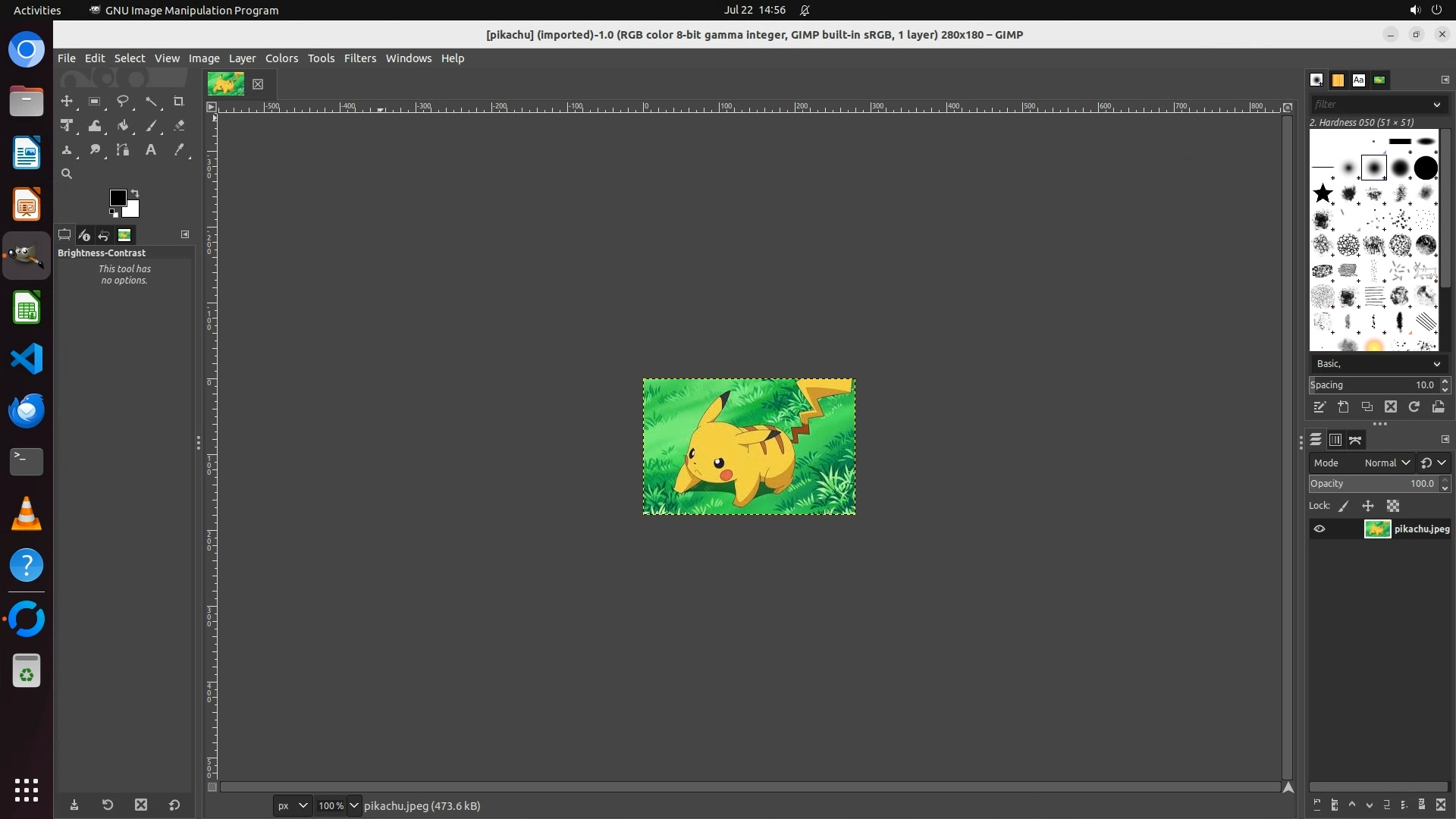Select the Crop tool
Image resolution: width=1456 pixels, height=819 pixels.
(179, 102)
